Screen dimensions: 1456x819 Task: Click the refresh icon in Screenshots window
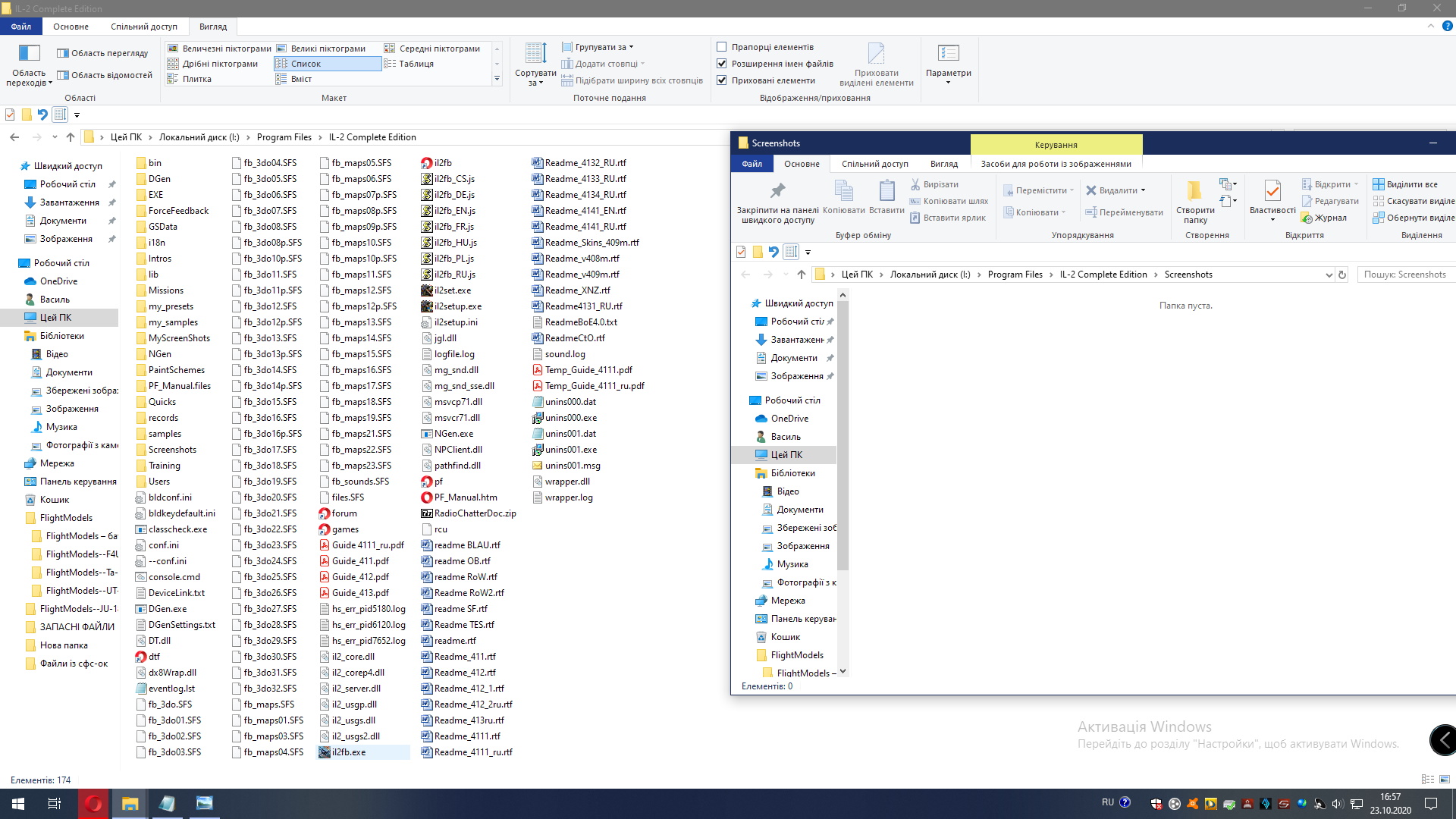tap(1342, 275)
